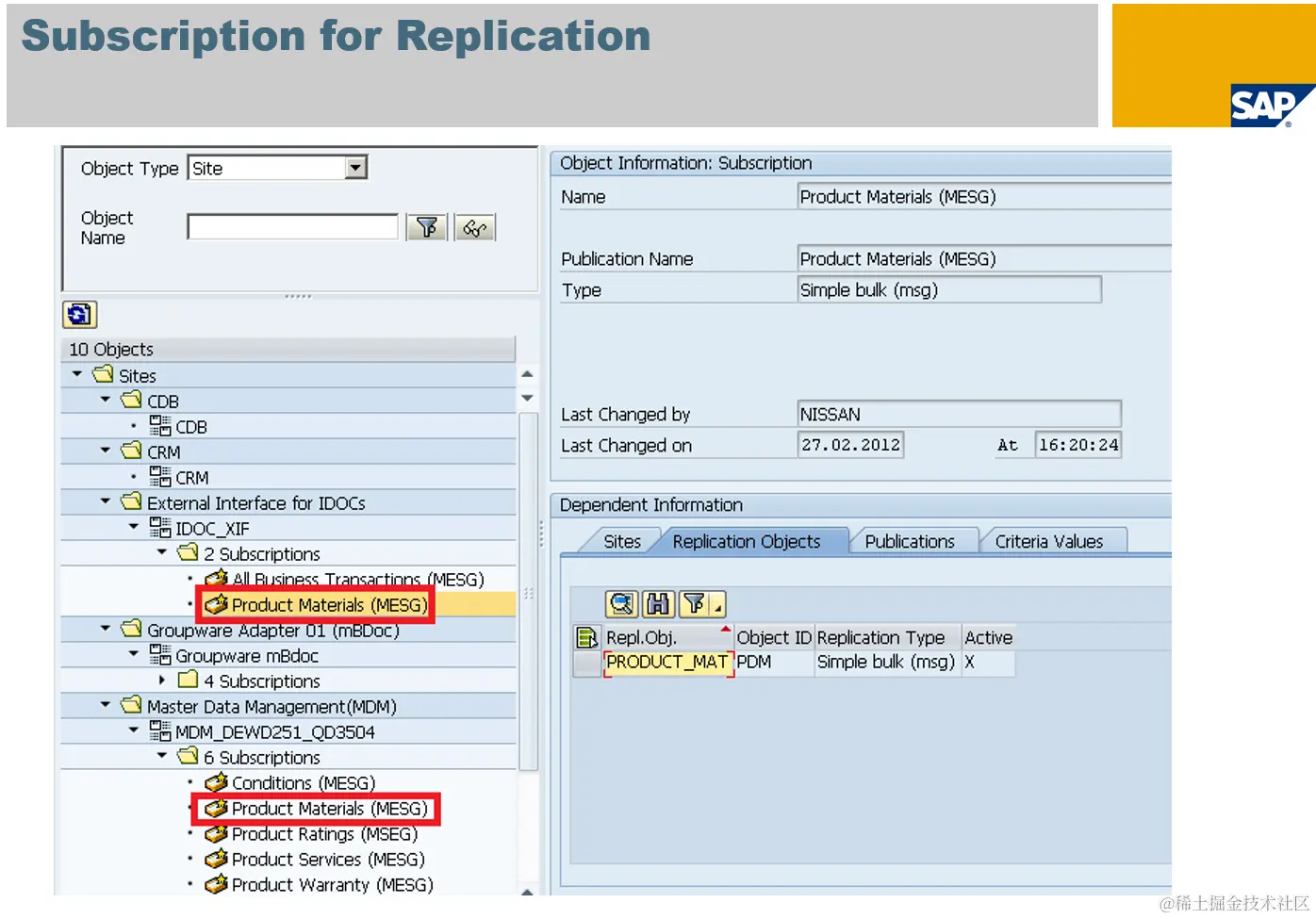Click the PDM Object ID cell
Viewport: 1316px width, 919px height.
(774, 662)
